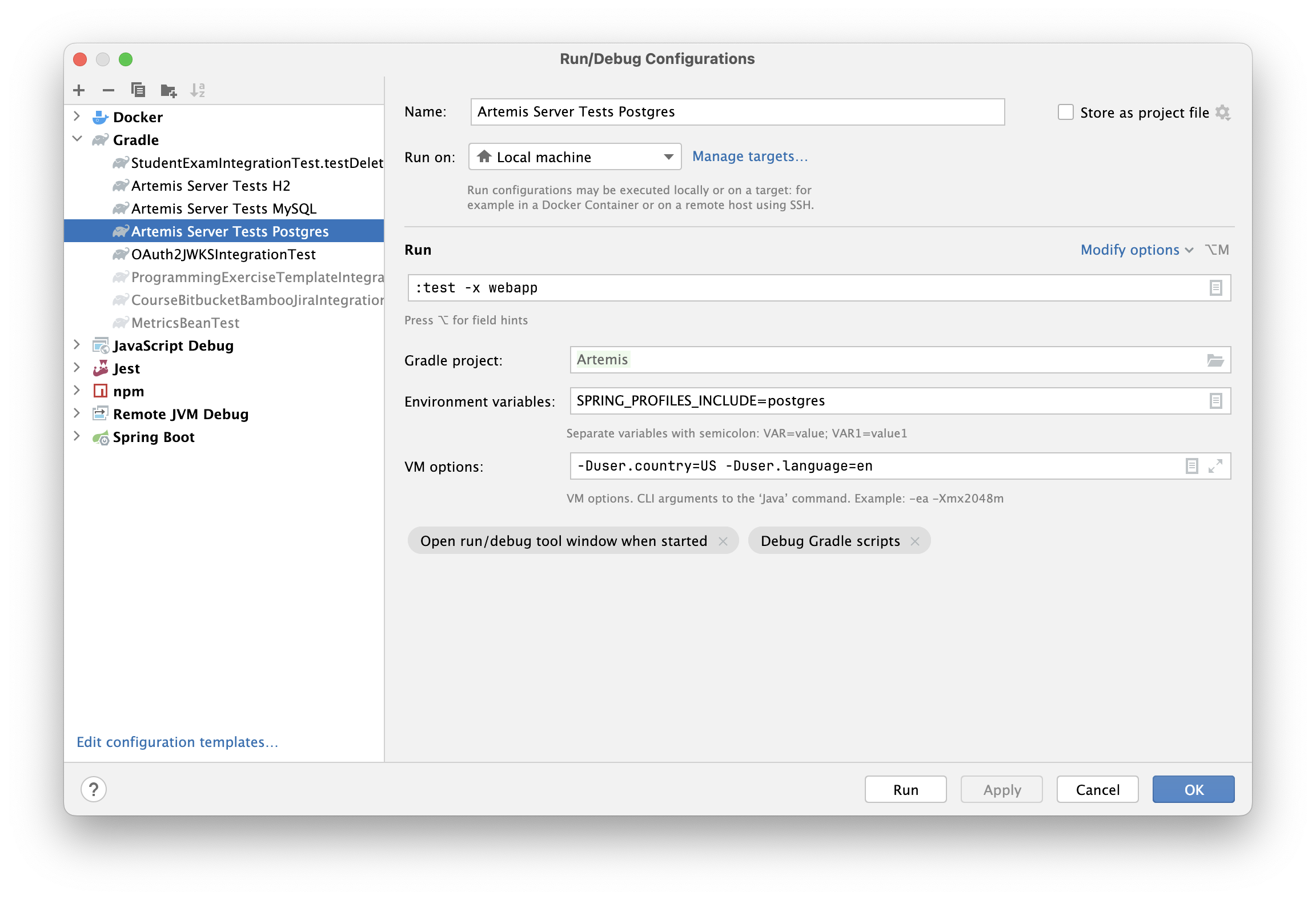Open Edit configuration templates

pyautogui.click(x=177, y=742)
